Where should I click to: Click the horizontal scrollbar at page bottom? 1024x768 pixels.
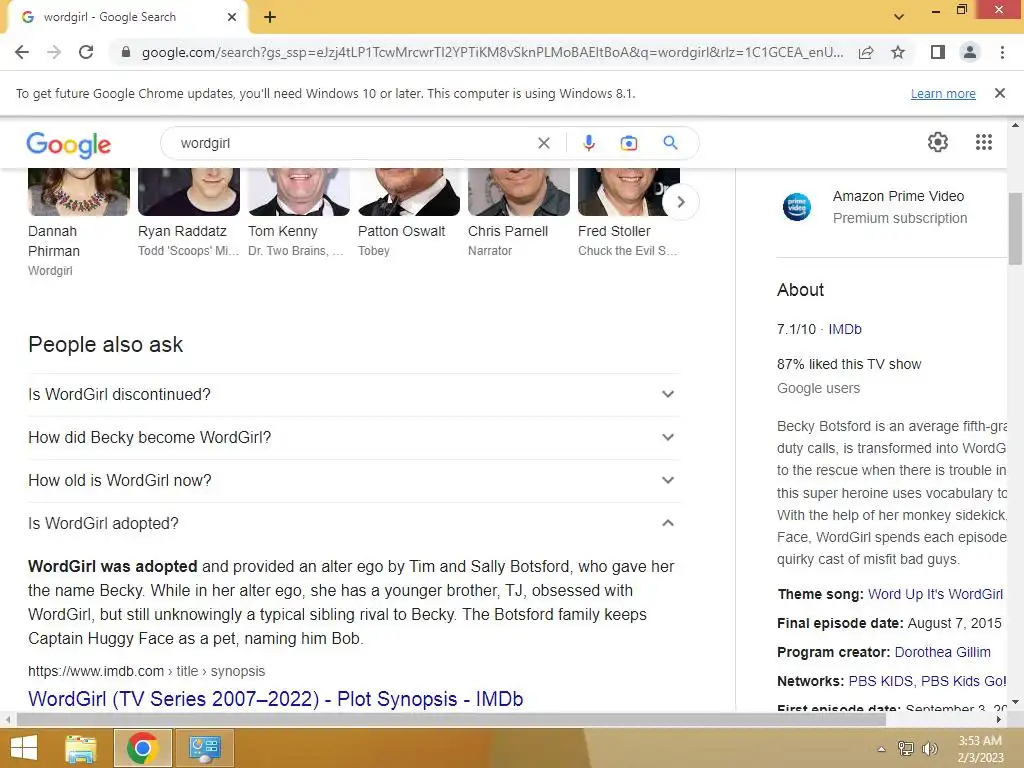451,720
